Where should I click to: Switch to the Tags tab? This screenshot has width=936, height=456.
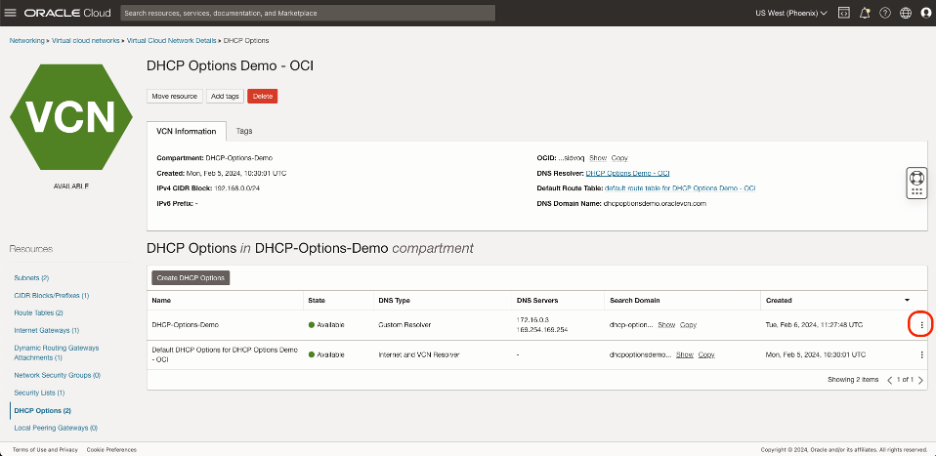(x=244, y=131)
